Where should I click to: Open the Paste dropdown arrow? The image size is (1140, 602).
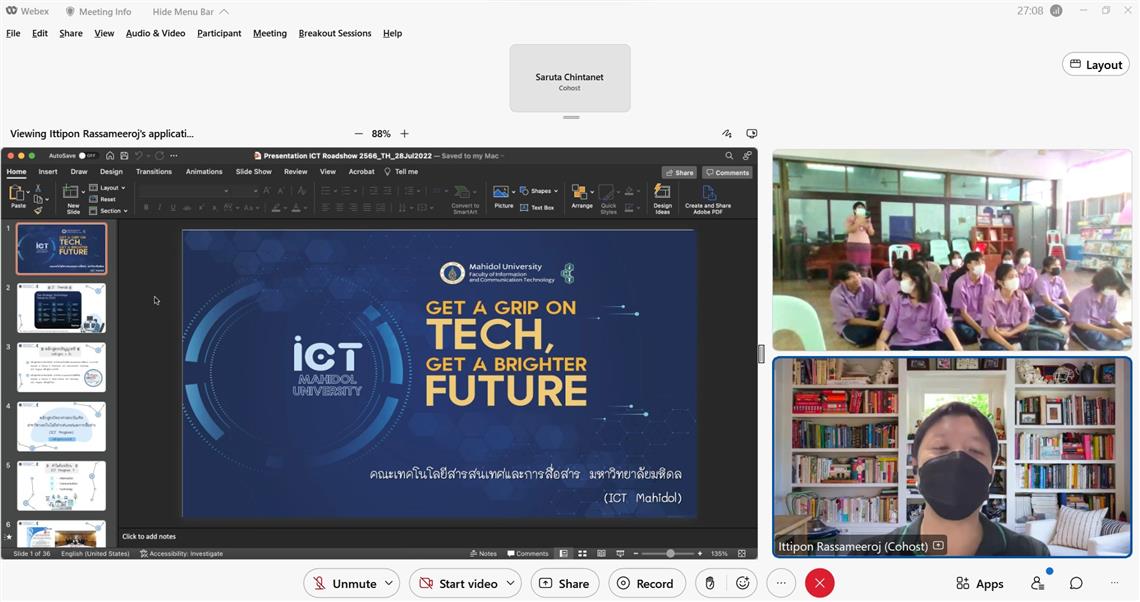pos(28,192)
